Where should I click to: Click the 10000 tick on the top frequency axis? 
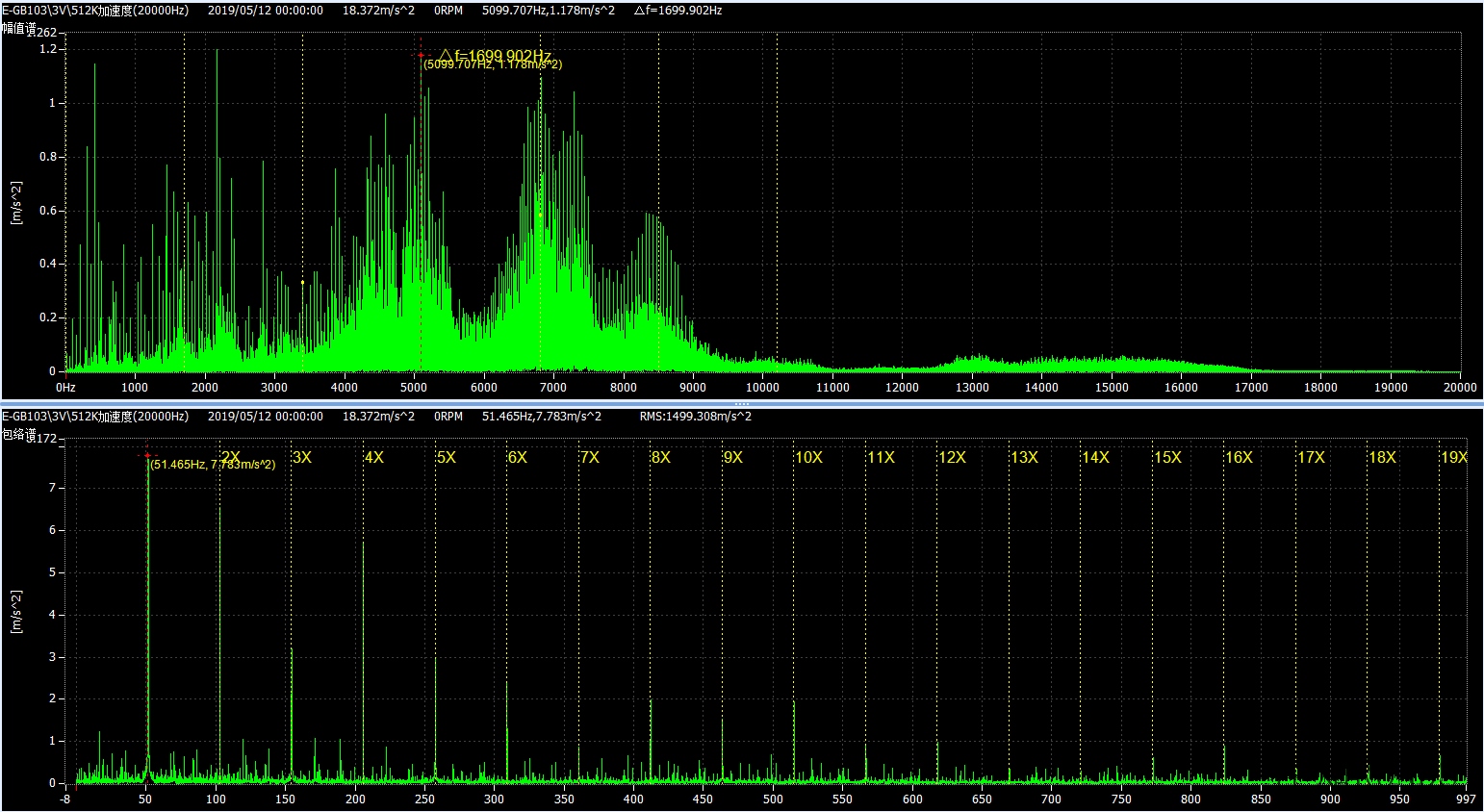[x=762, y=388]
